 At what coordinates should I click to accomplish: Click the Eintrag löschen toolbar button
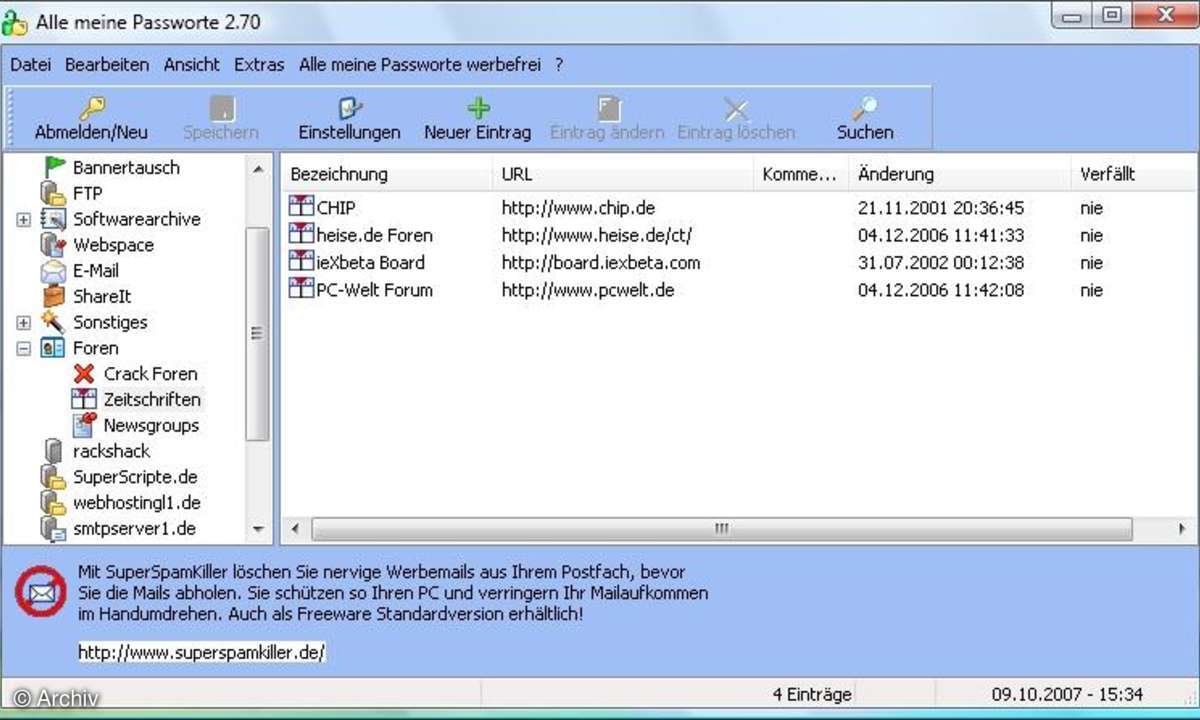[x=736, y=120]
